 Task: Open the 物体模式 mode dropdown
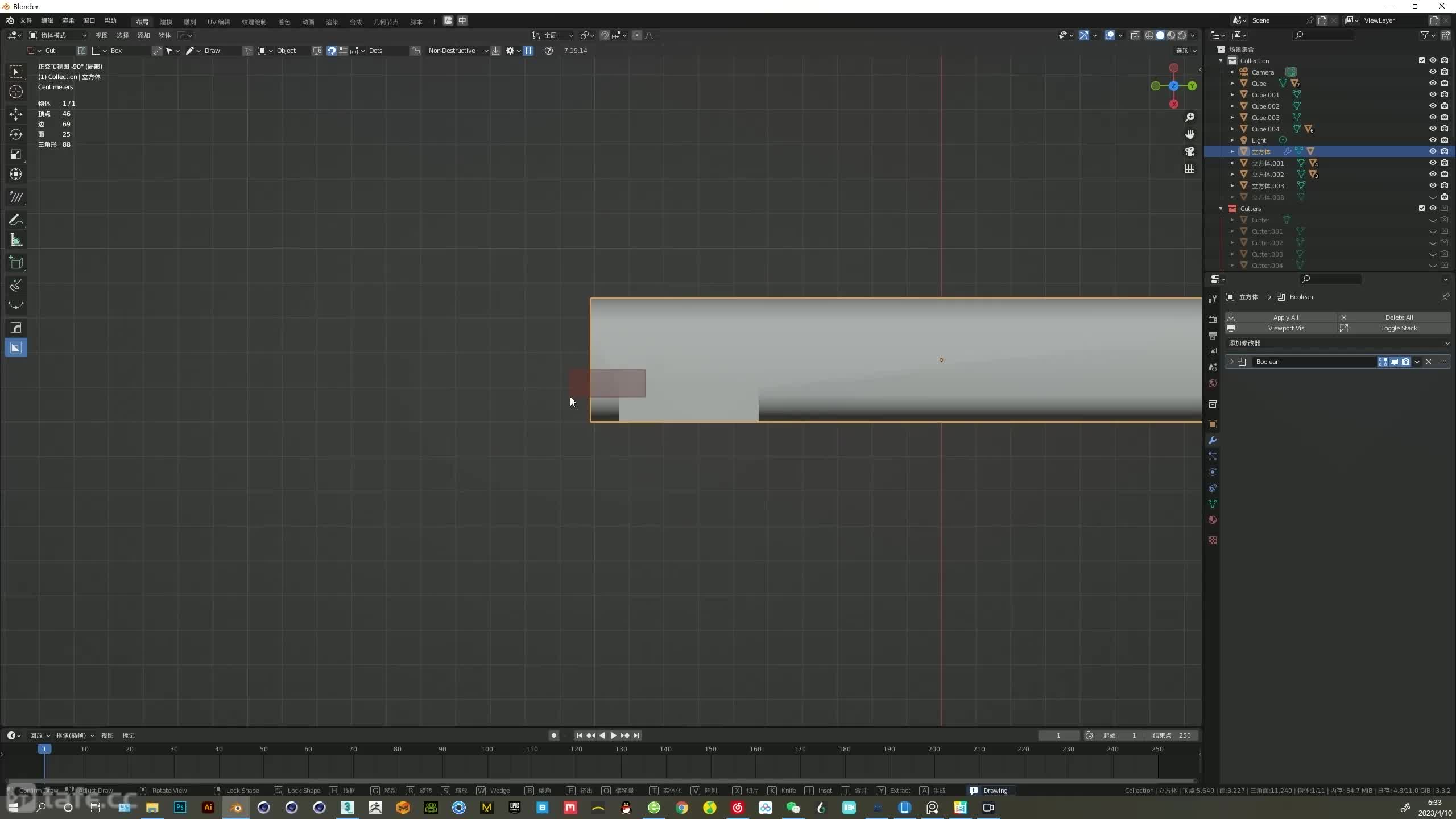coord(58,35)
